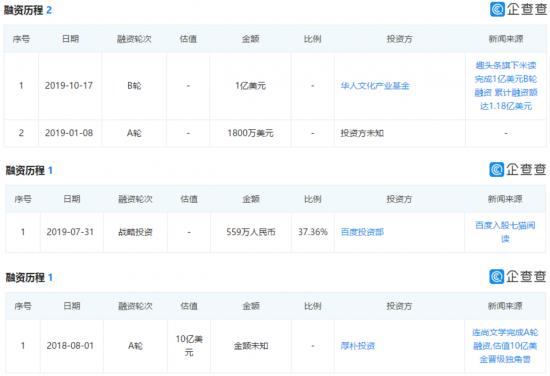The width and height of the screenshot is (550, 376).
Task: Click the 559万人民币 amount cell
Action: 251,232
